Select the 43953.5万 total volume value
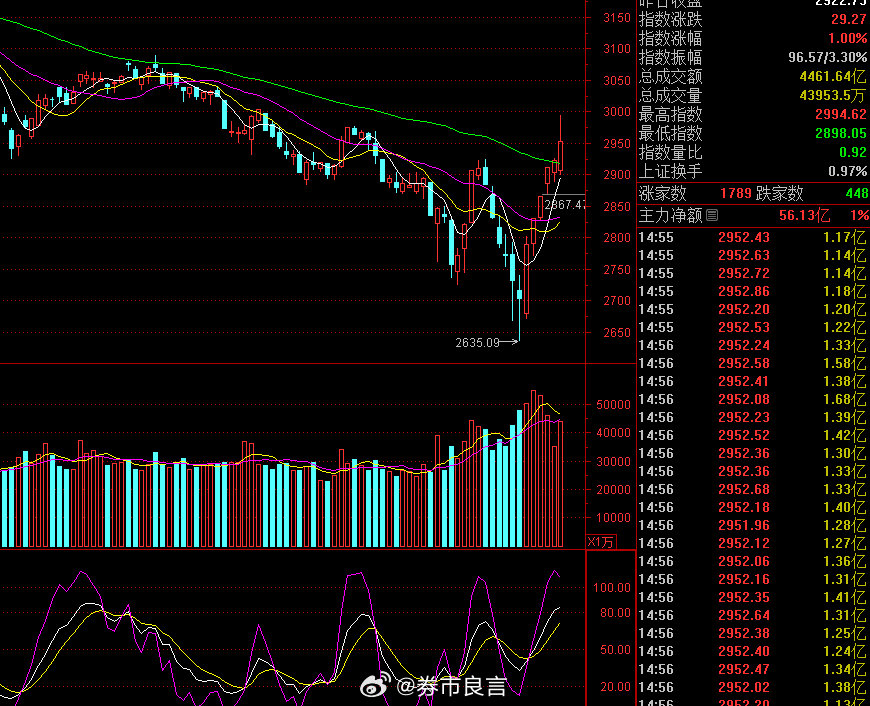Image resolution: width=870 pixels, height=706 pixels. point(833,95)
